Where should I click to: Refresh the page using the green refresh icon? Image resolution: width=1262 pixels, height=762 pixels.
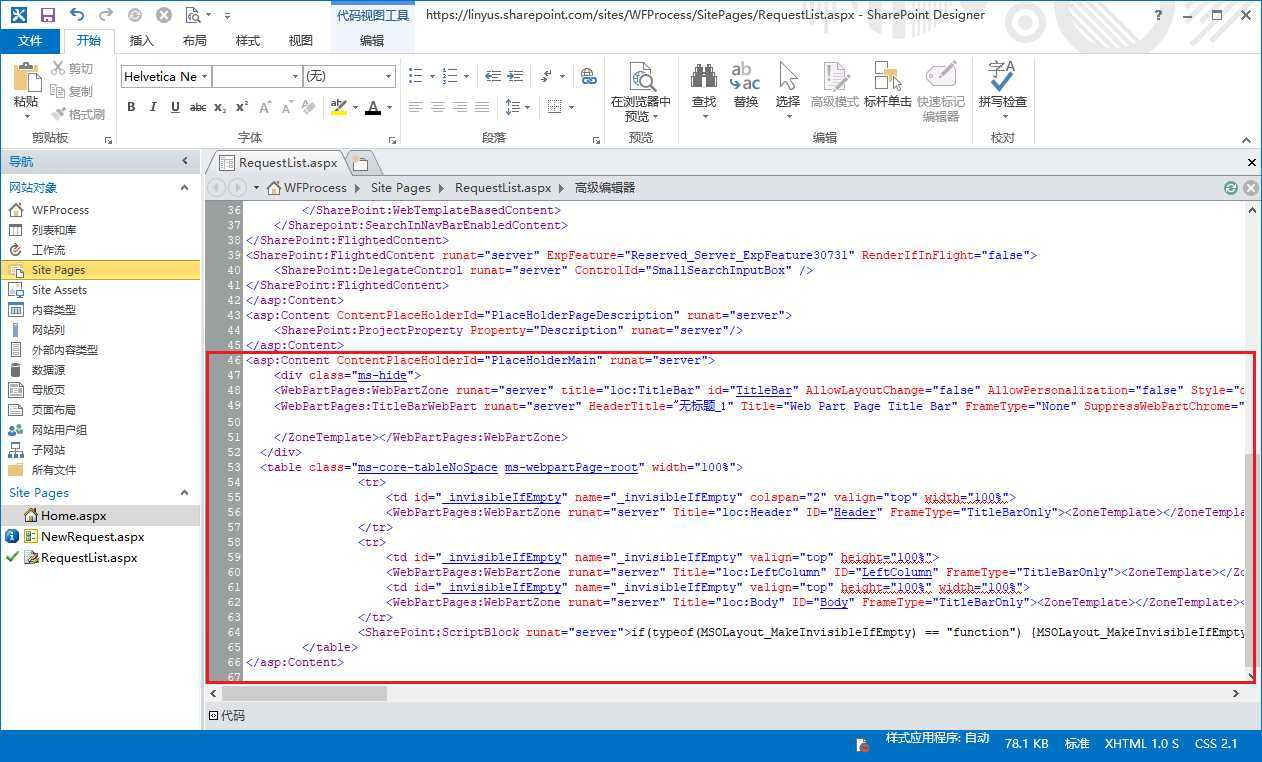pos(1231,187)
